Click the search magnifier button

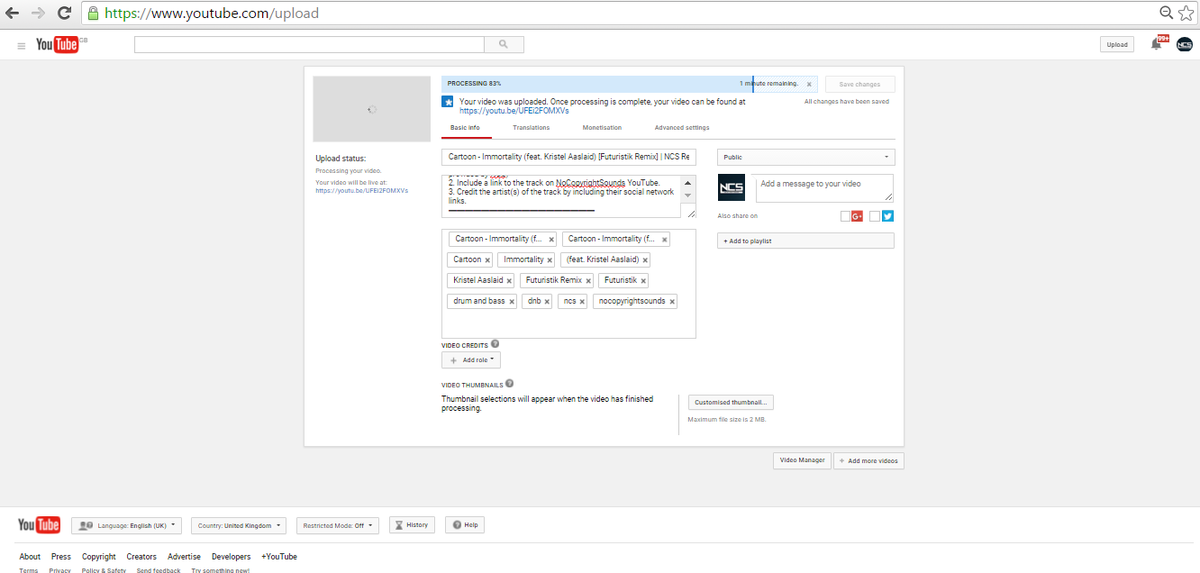tap(504, 45)
